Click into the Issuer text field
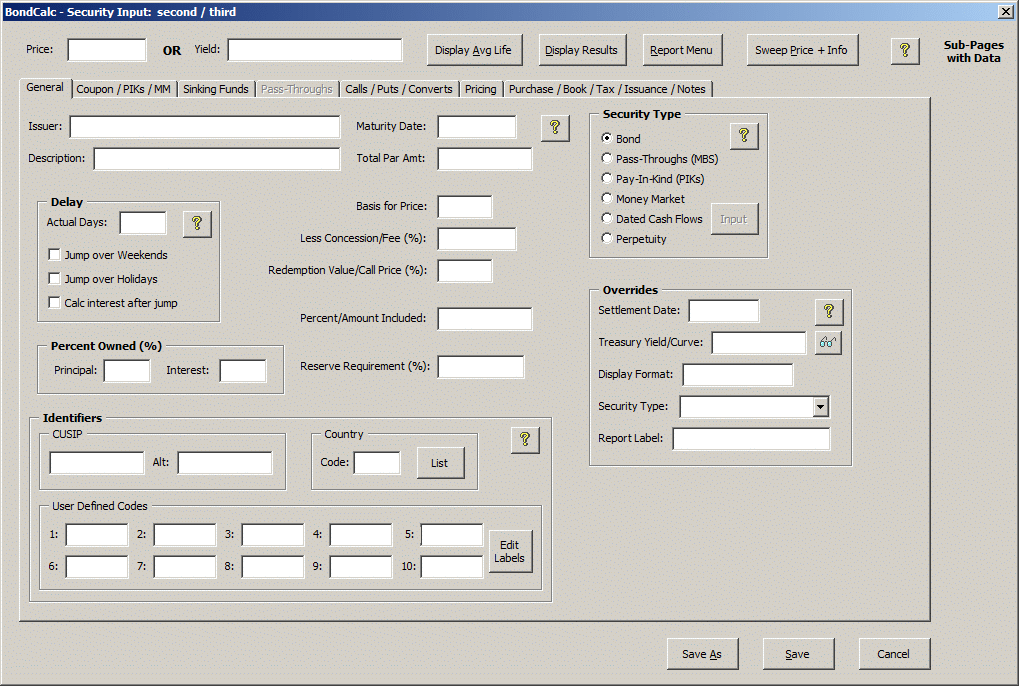The height and width of the screenshot is (686, 1019). [190, 127]
